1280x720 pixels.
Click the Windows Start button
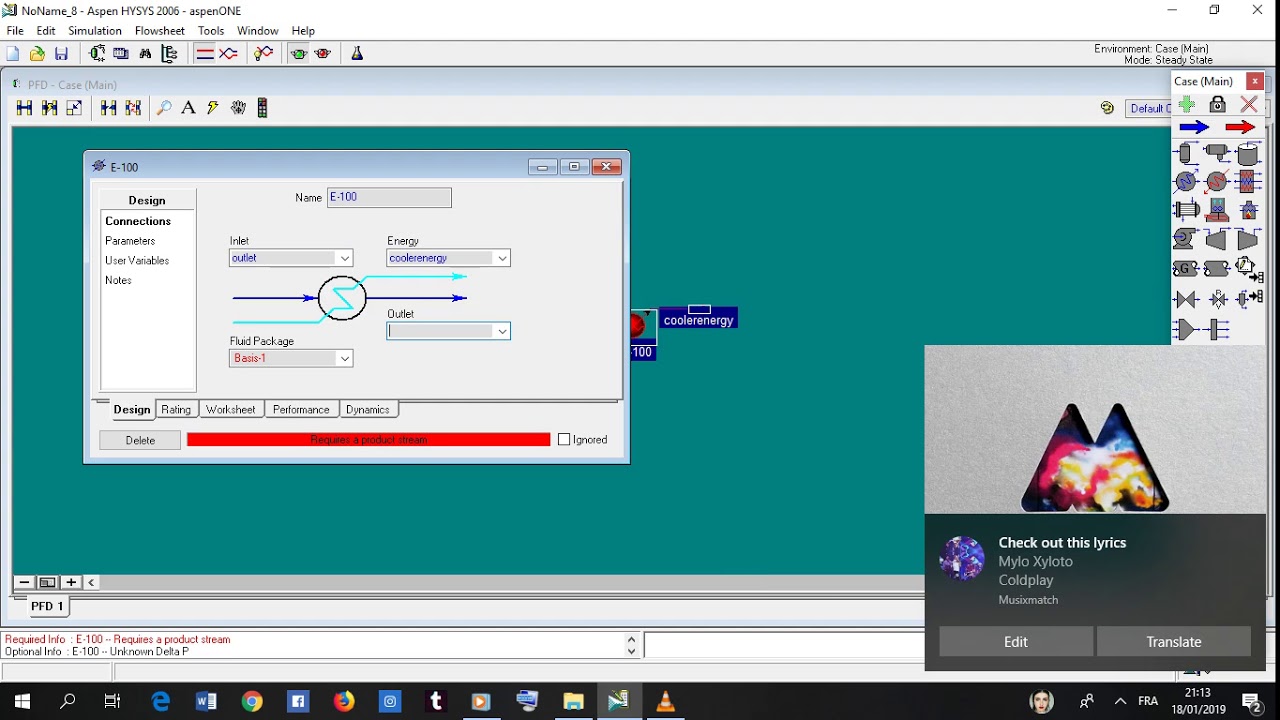[22, 701]
